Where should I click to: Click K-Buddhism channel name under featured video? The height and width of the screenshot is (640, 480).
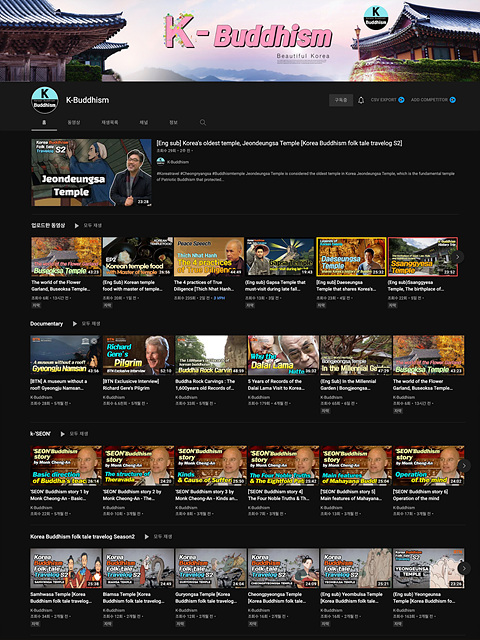click(x=178, y=162)
